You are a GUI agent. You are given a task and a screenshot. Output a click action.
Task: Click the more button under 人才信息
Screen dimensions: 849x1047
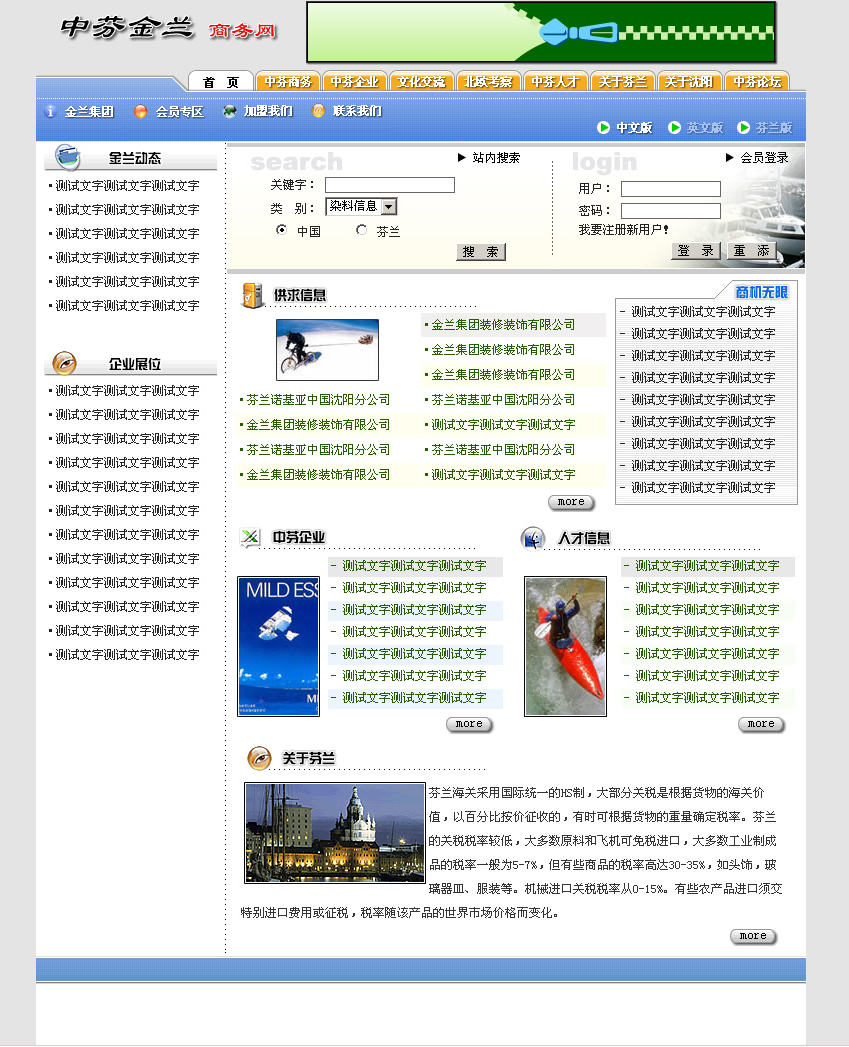click(761, 724)
